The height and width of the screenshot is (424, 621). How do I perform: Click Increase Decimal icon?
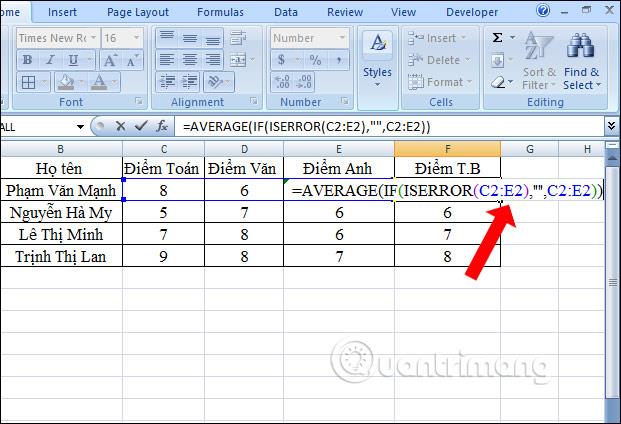282,82
